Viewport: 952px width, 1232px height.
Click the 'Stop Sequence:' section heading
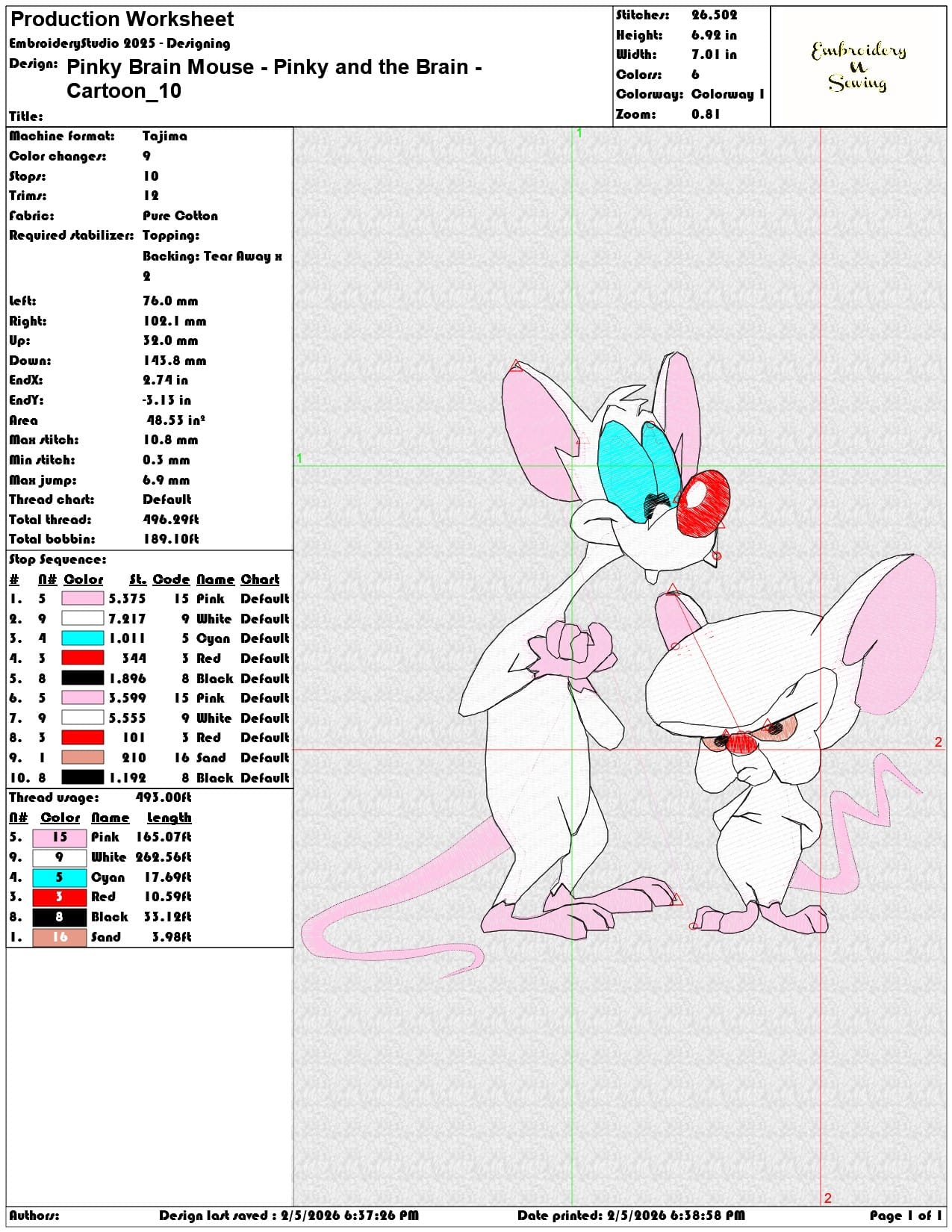(x=57, y=559)
